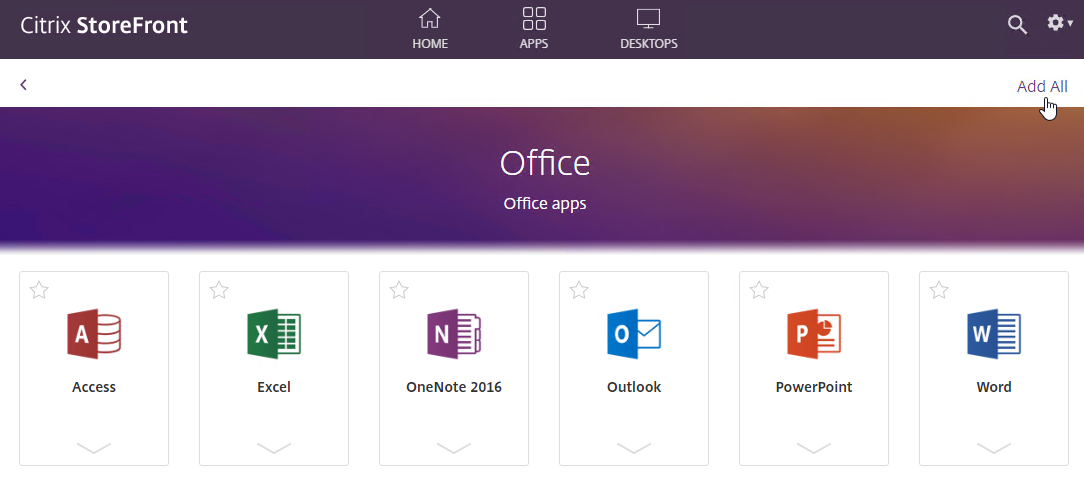Open search with the magnifier icon
The image size is (1084, 482).
[x=1017, y=25]
